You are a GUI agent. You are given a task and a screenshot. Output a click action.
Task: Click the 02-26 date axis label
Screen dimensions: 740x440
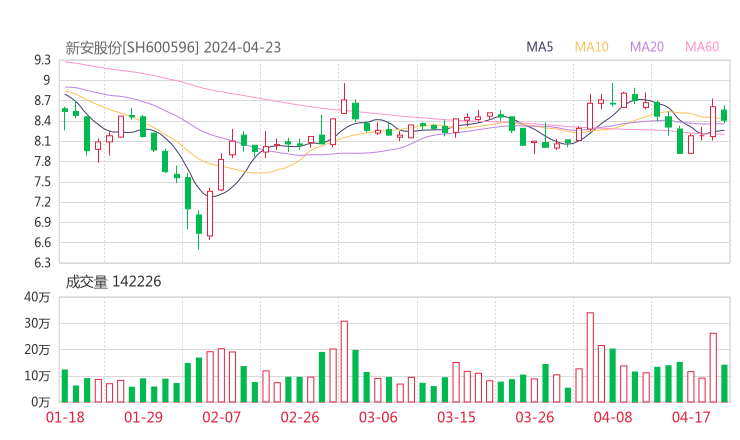point(300,417)
